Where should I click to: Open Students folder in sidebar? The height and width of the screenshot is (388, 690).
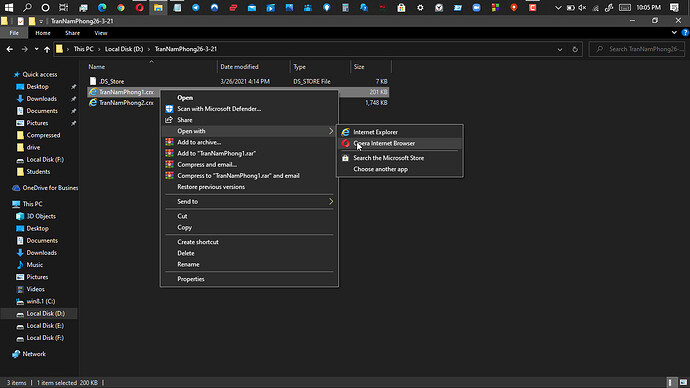38,172
